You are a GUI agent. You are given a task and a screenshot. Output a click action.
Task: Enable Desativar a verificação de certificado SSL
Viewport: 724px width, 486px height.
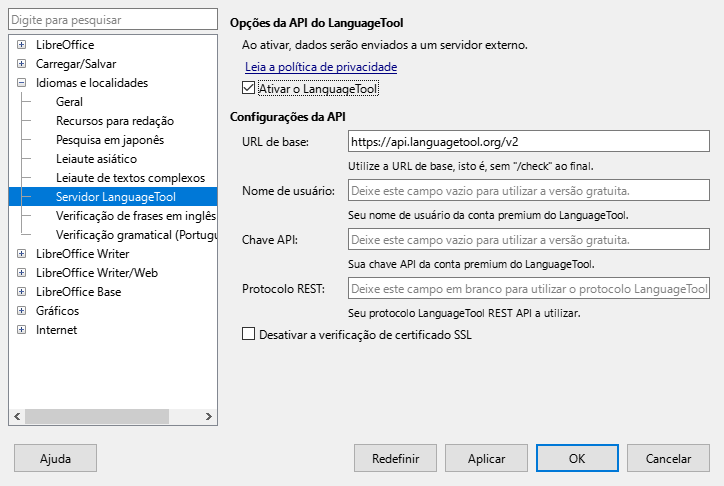tap(248, 334)
